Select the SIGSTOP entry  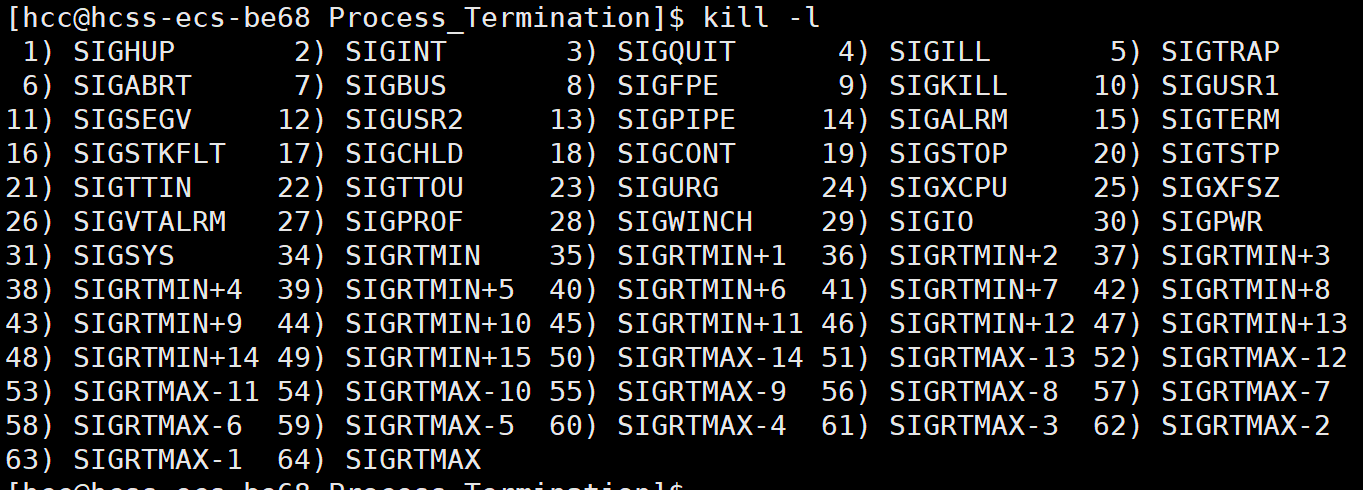pyautogui.click(x=948, y=153)
